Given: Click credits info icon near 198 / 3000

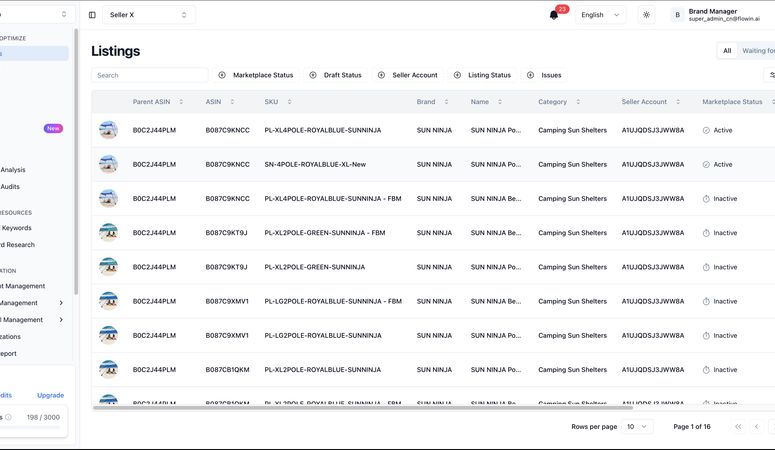Looking at the screenshot, I should [x=8, y=417].
